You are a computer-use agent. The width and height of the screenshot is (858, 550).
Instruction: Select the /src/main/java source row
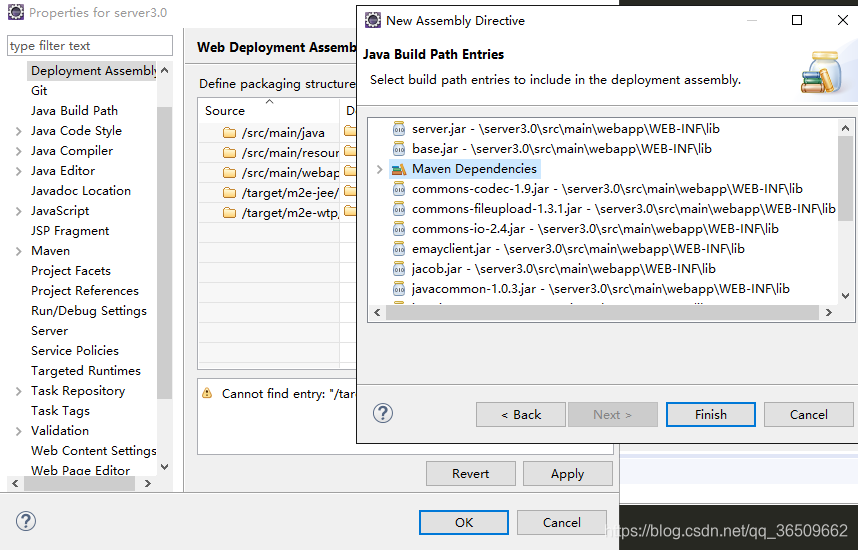point(269,132)
